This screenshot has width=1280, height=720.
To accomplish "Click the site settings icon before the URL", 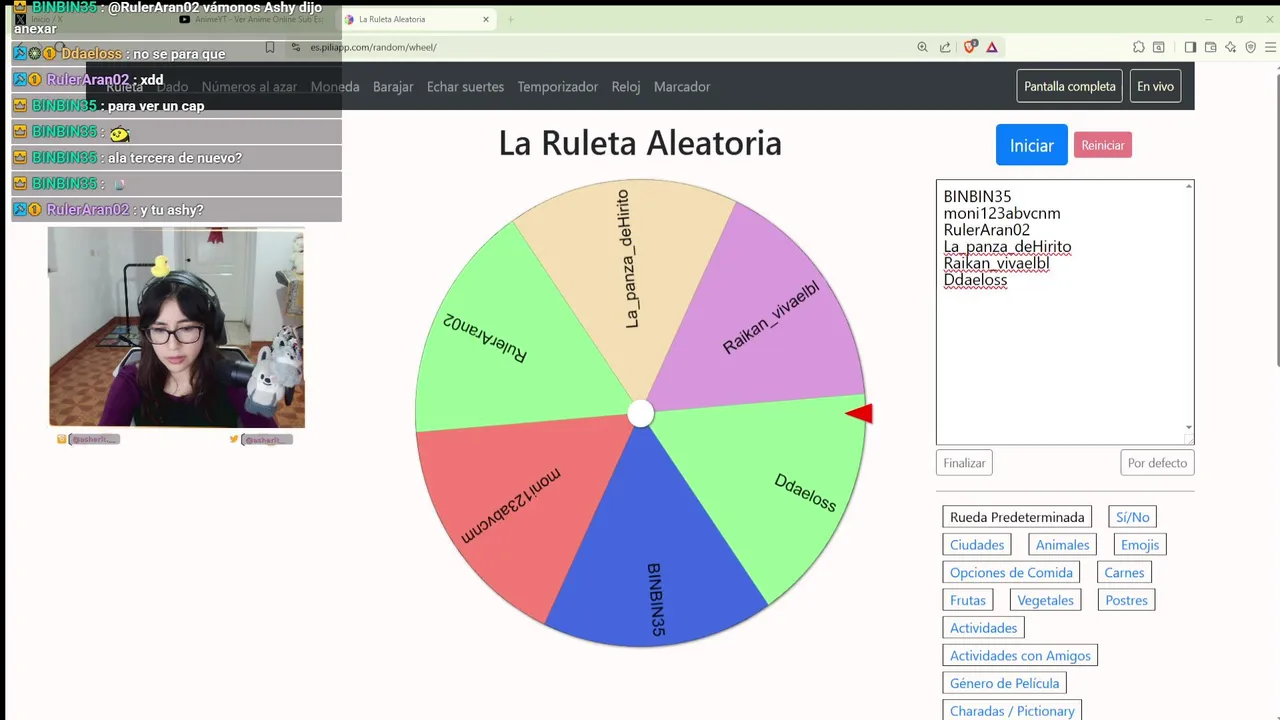I will tap(296, 47).
